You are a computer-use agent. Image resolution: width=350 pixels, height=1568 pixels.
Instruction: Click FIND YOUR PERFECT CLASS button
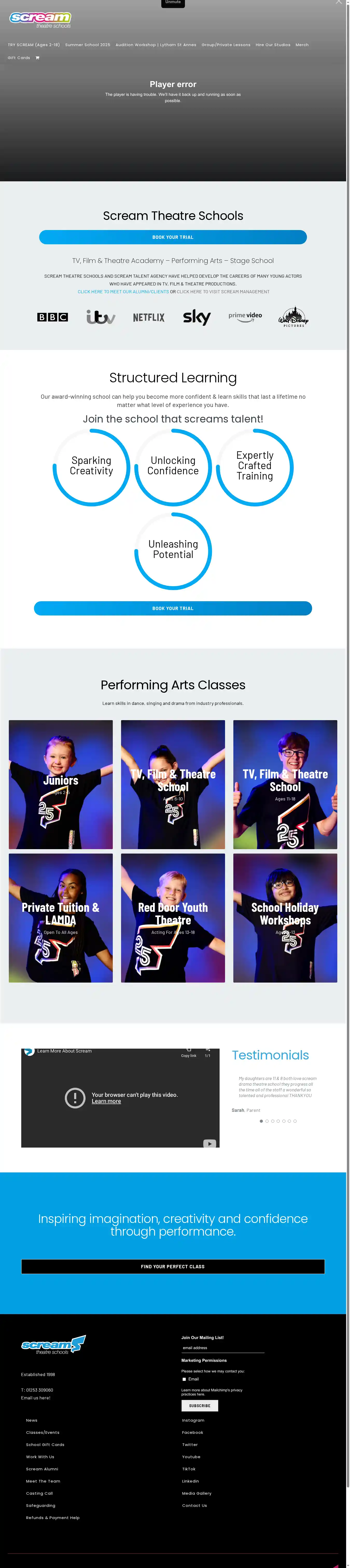[x=173, y=1267]
